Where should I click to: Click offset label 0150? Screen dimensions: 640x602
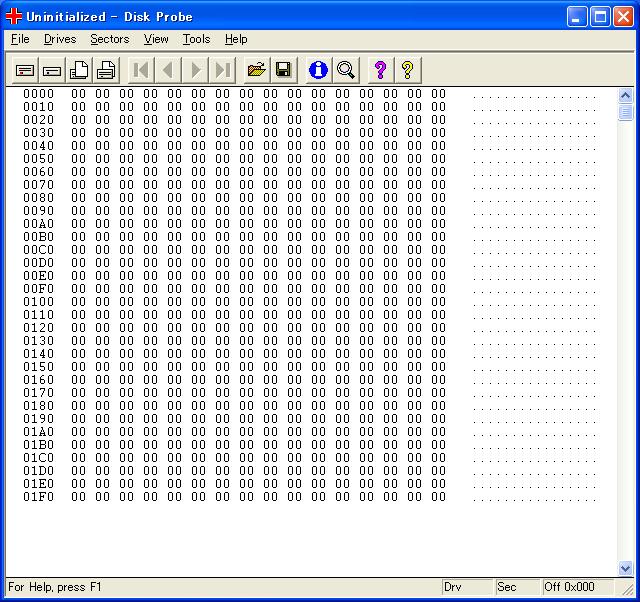pos(38,367)
